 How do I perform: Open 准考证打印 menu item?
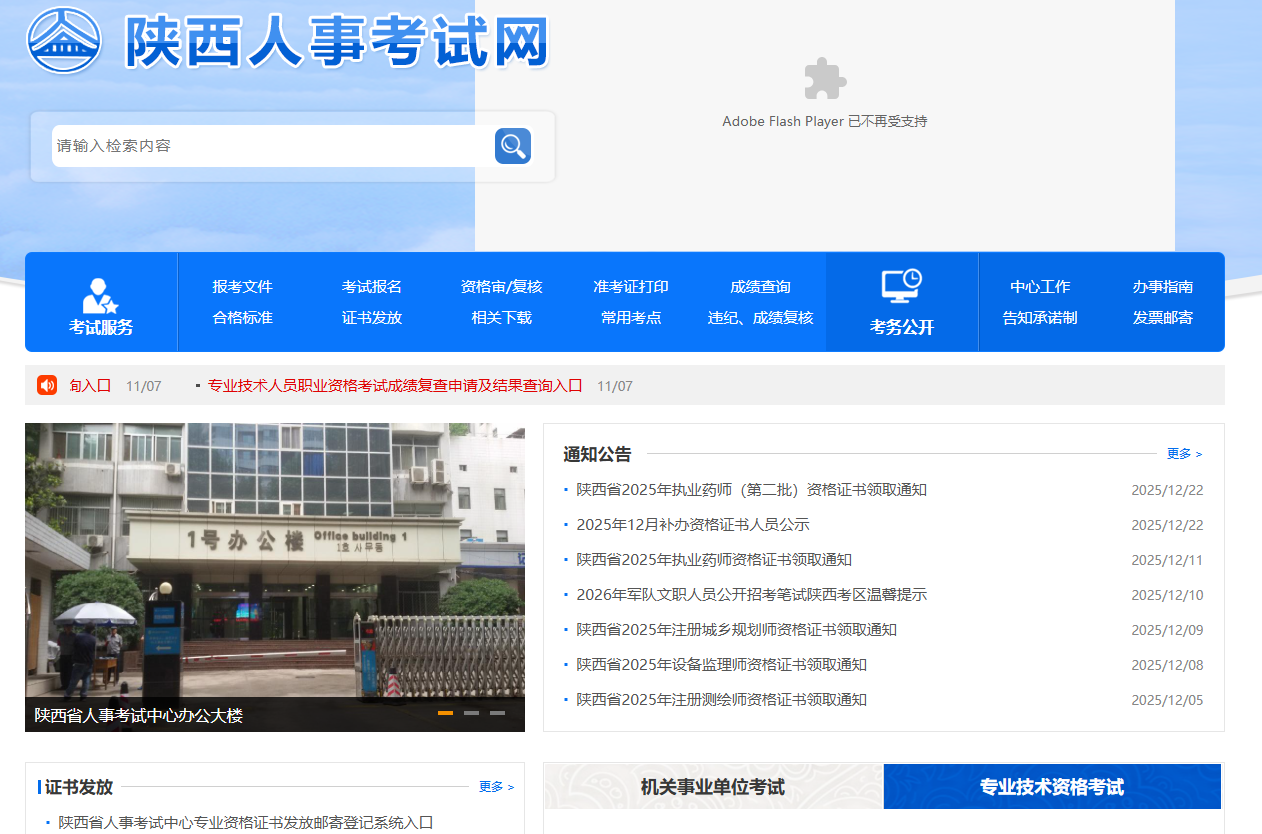click(x=631, y=287)
